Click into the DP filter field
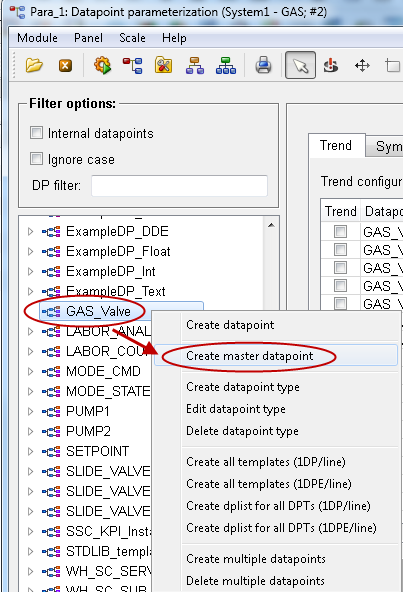Viewport: 403px width, 592px height. point(179,185)
